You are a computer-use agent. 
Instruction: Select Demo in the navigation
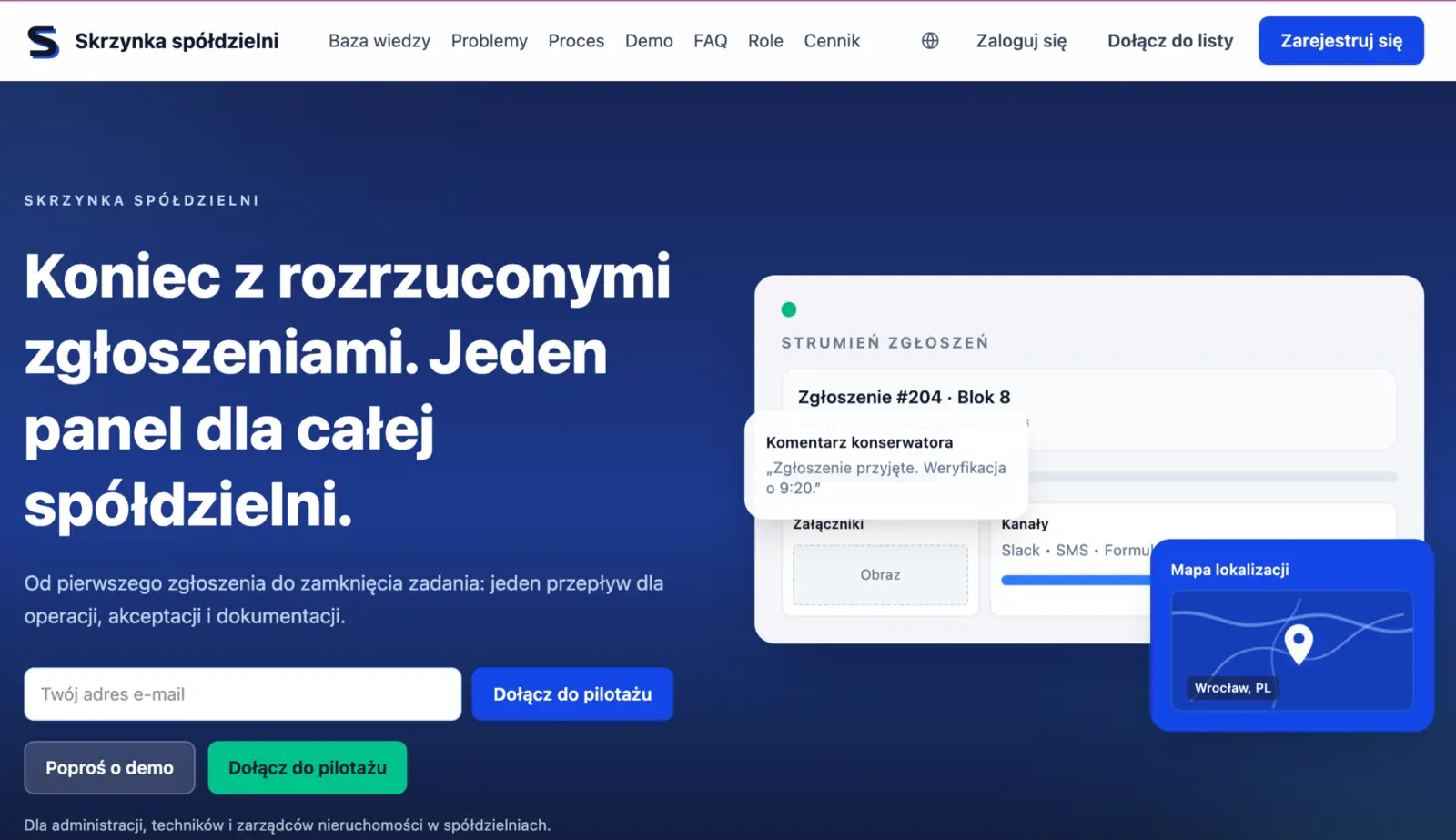click(649, 41)
